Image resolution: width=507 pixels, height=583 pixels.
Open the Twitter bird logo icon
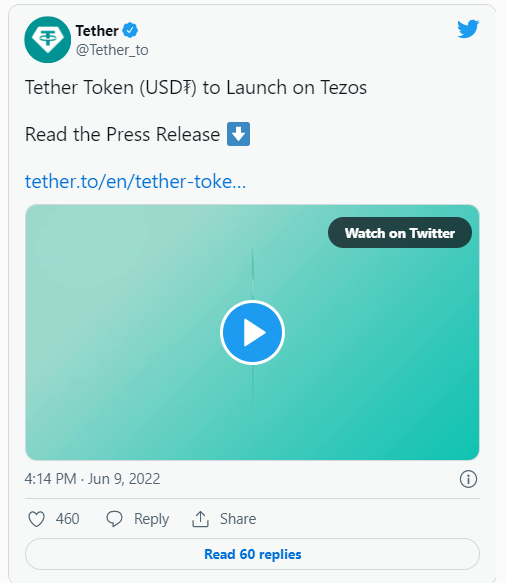click(x=468, y=29)
